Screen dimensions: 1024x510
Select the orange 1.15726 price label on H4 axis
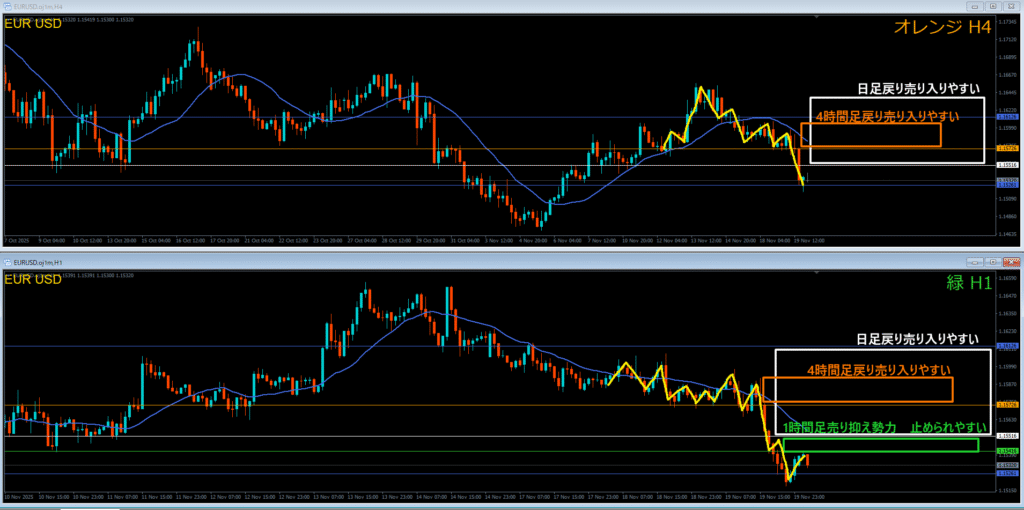coord(1008,150)
